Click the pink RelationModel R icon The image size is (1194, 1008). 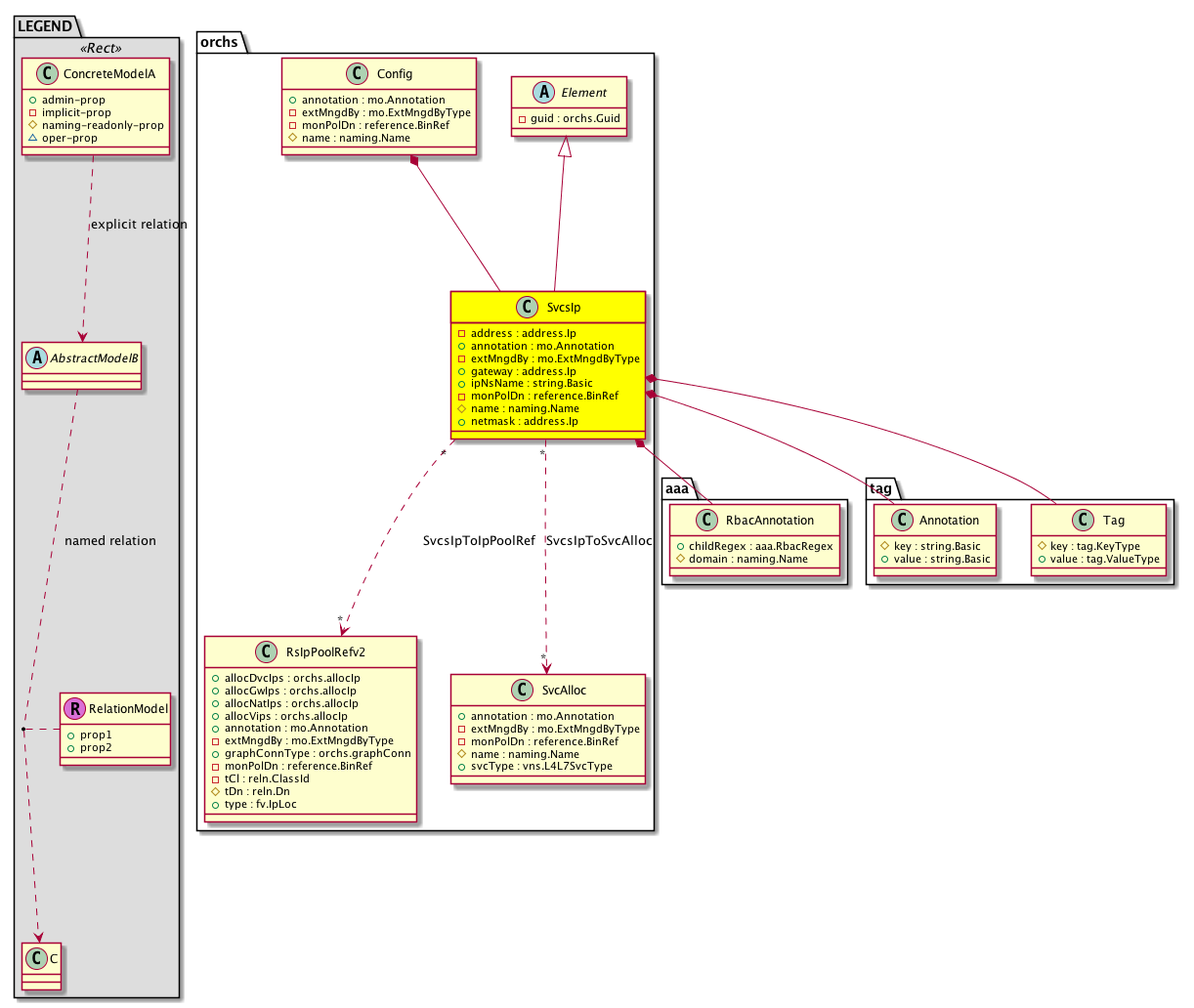(x=75, y=709)
